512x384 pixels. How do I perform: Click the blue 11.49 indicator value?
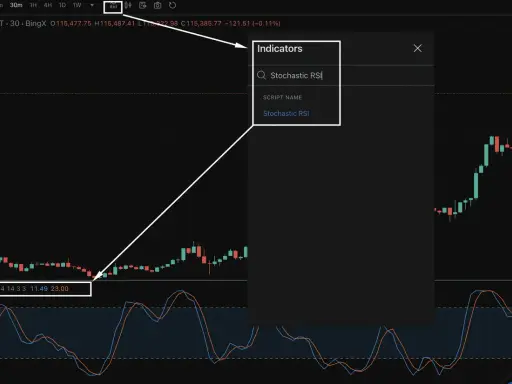(x=39, y=289)
